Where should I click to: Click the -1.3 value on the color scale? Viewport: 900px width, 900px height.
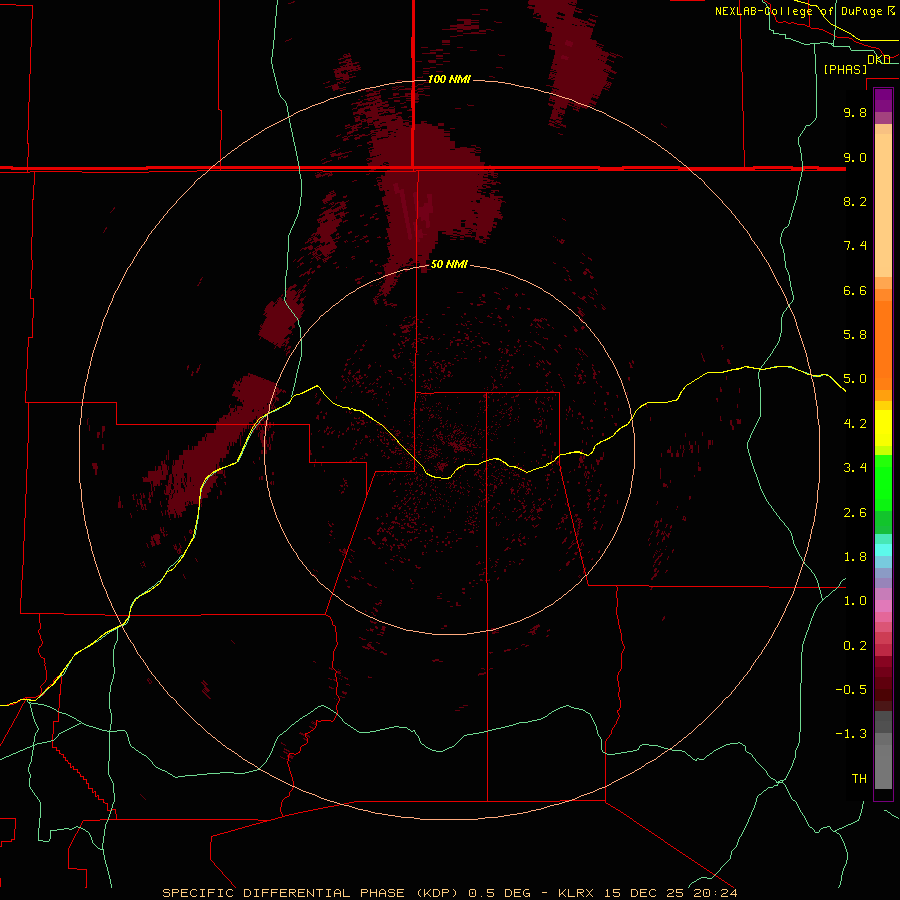coord(851,734)
